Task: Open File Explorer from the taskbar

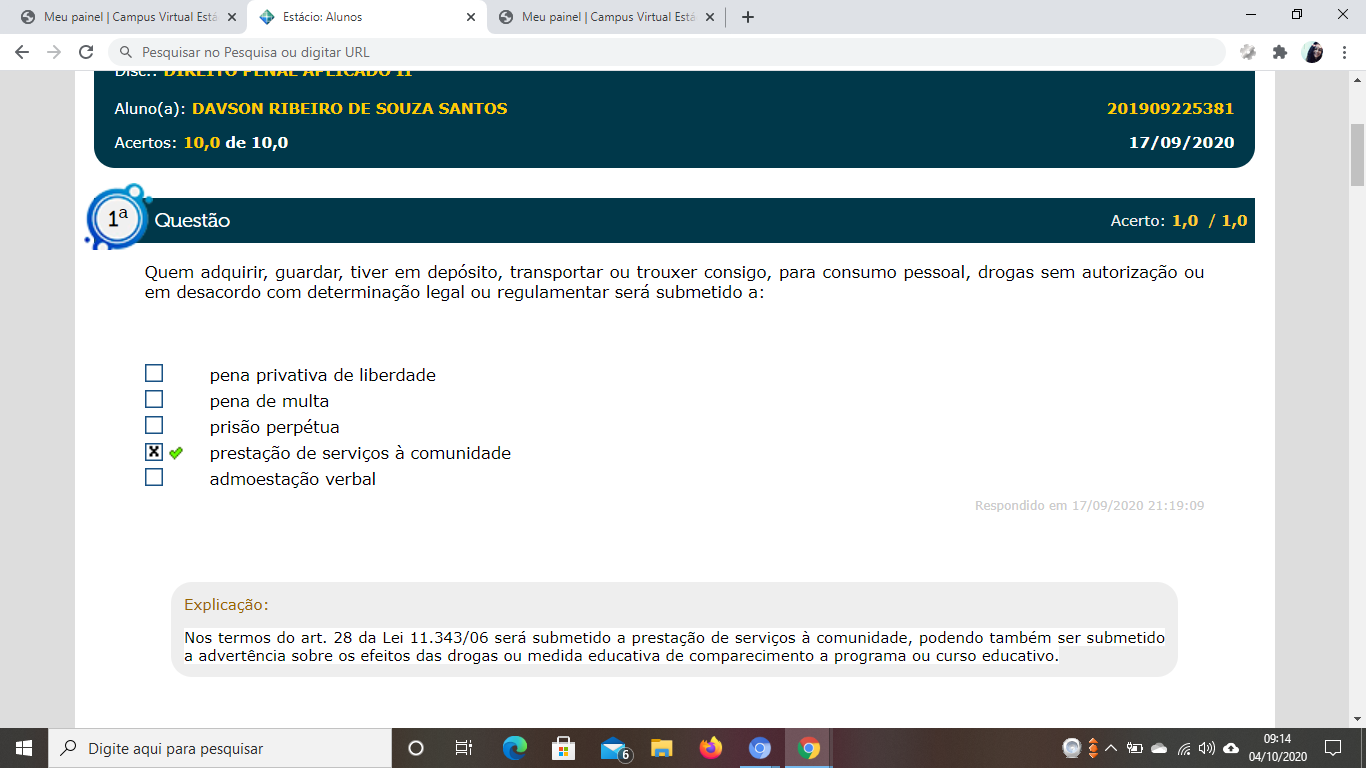Action: point(661,748)
